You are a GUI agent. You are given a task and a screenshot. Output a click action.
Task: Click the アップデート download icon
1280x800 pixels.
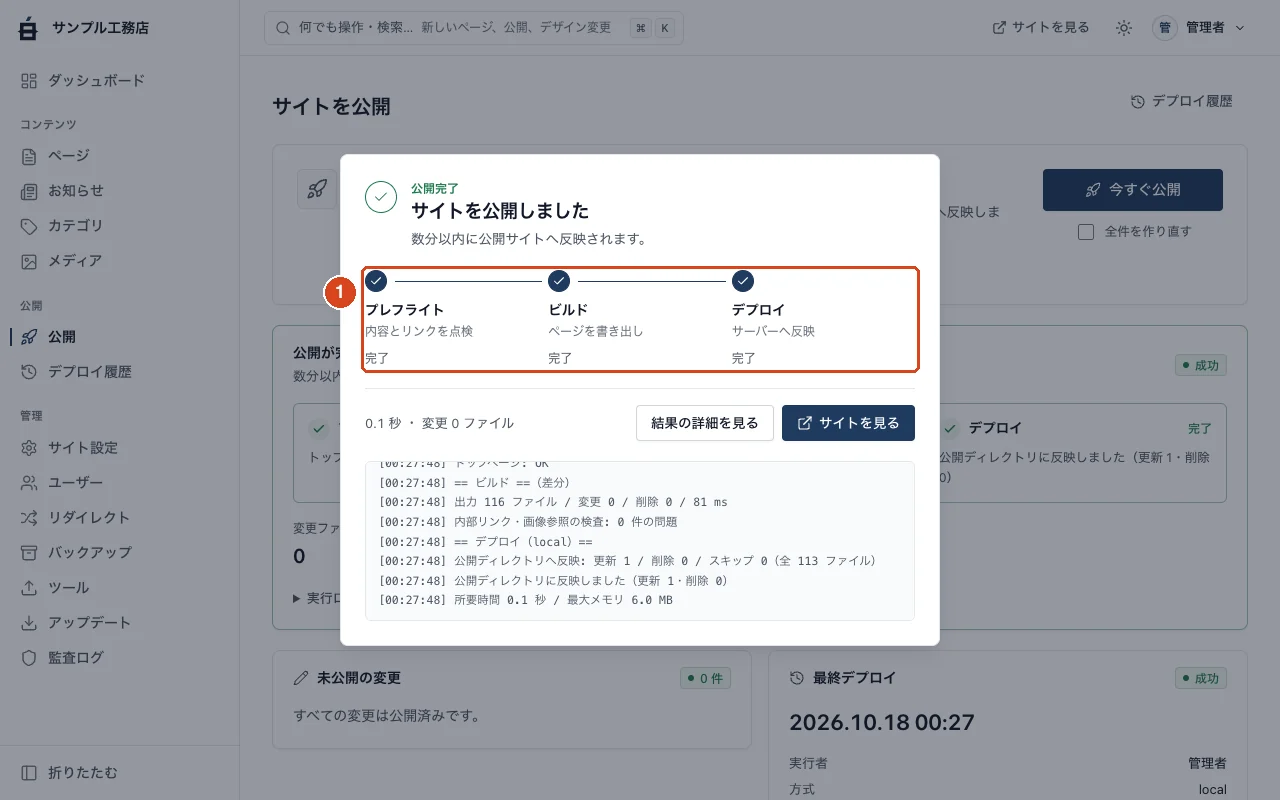tap(29, 623)
